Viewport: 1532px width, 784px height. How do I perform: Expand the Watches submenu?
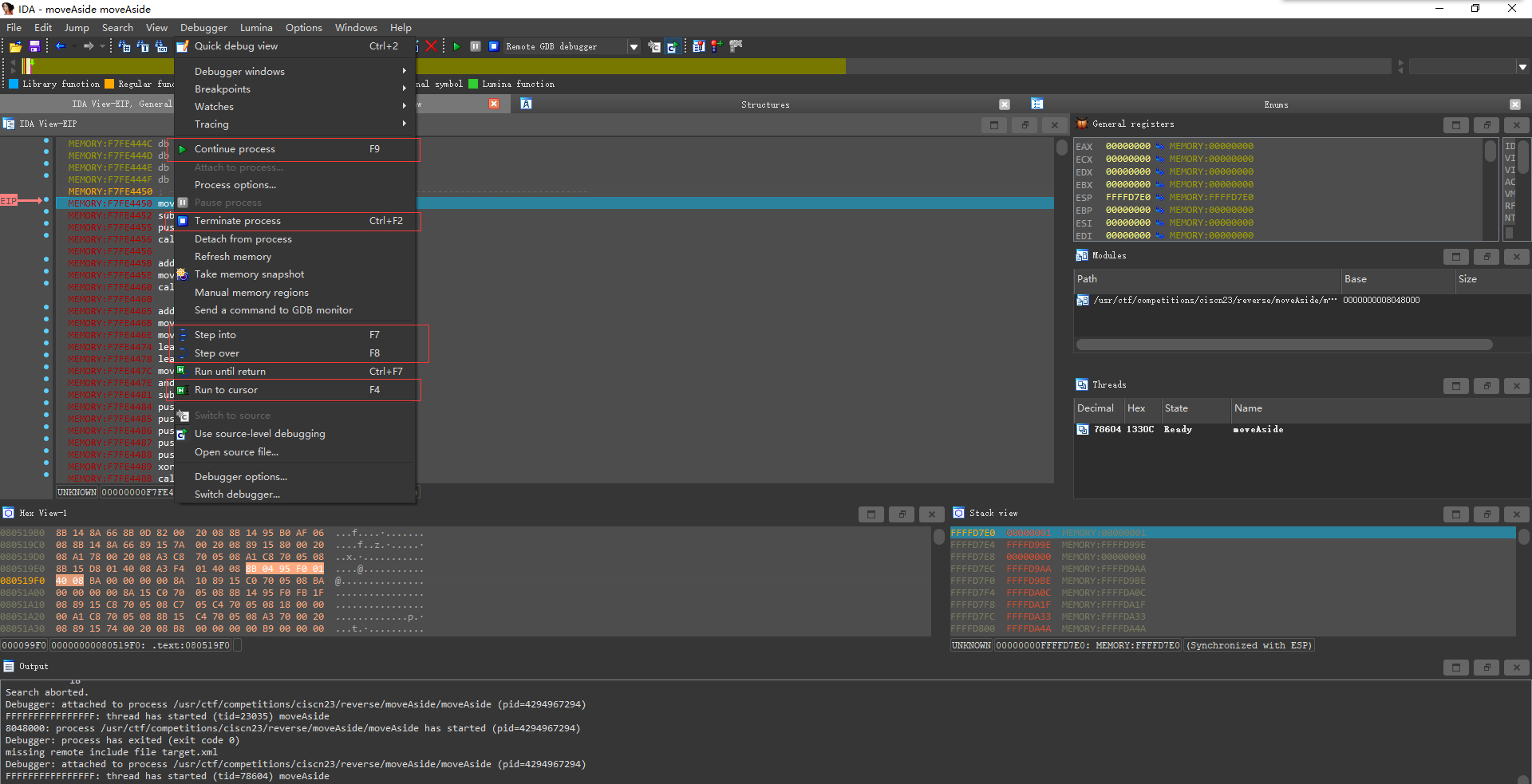pos(295,106)
